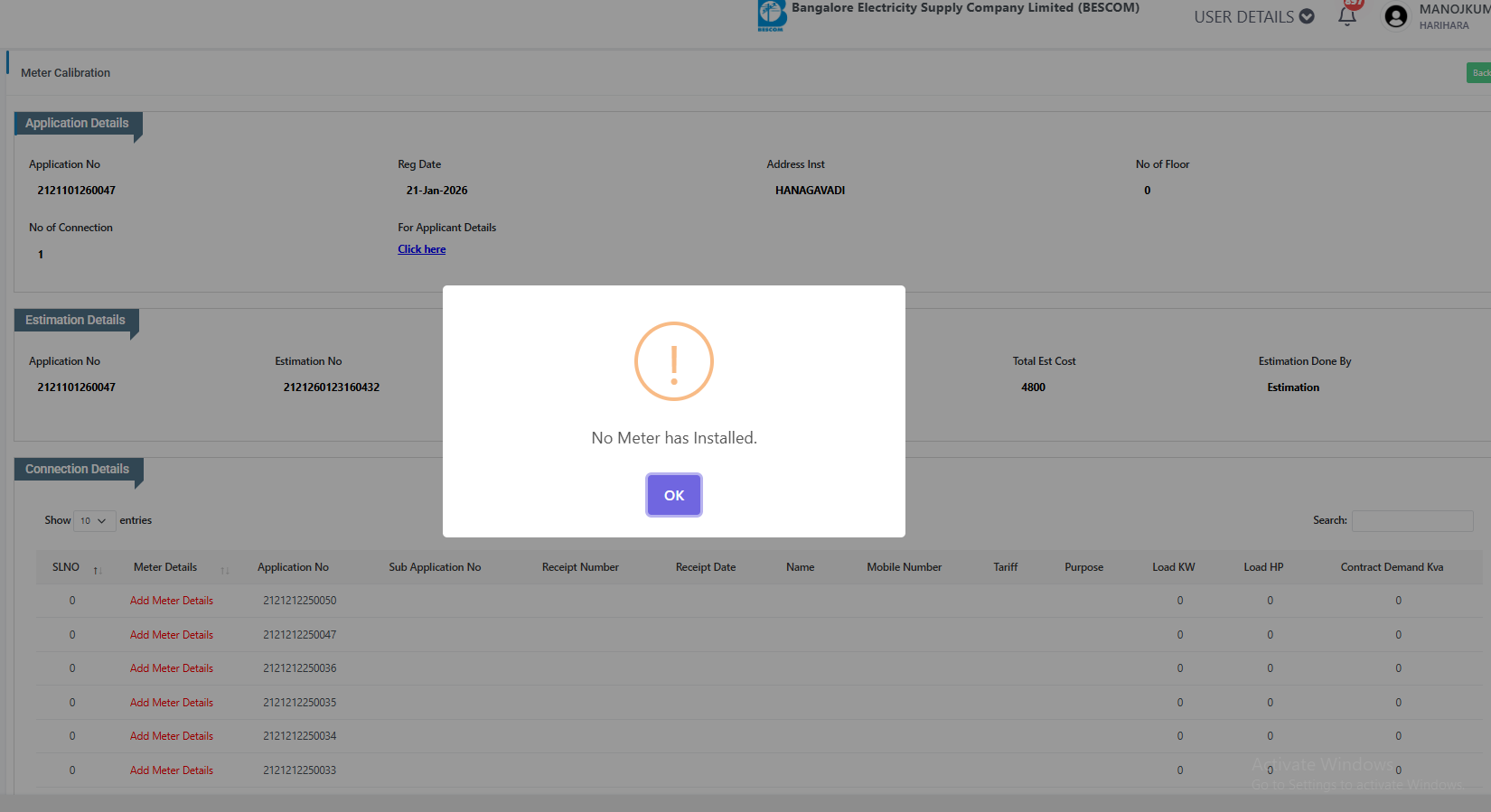Click the BESCOM logo icon

click(772, 15)
